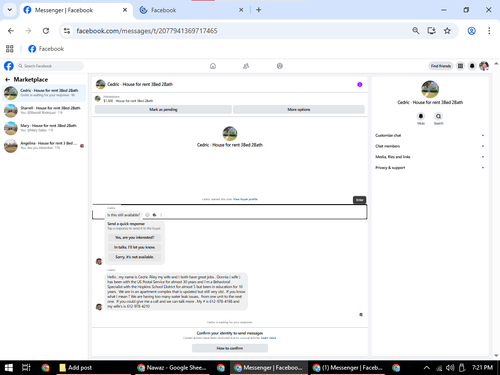Switch to Nawaz - Google Sheets taskbar window
Viewport: 500px width, 375px height.
(172, 368)
